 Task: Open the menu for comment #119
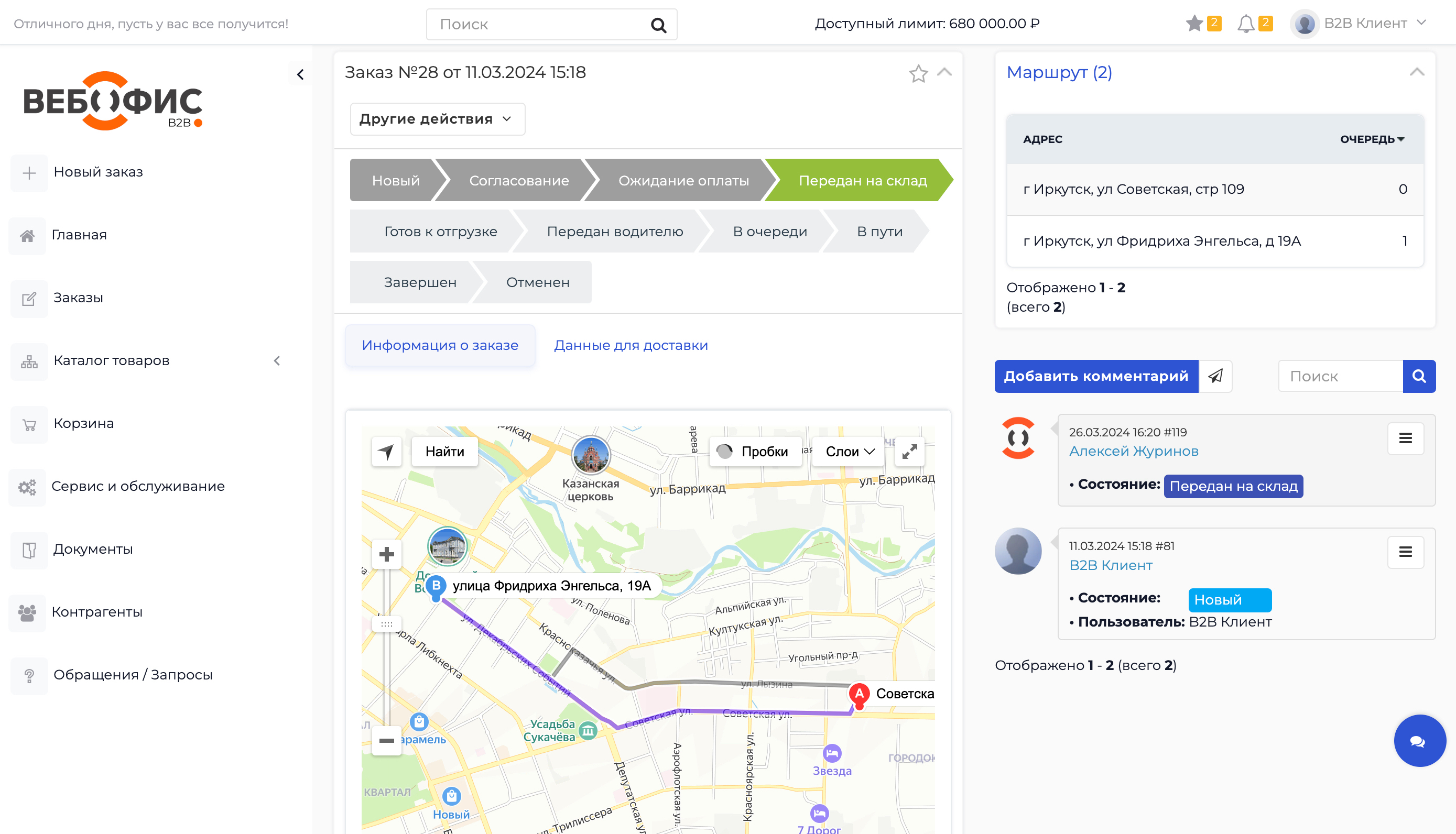pos(1405,439)
